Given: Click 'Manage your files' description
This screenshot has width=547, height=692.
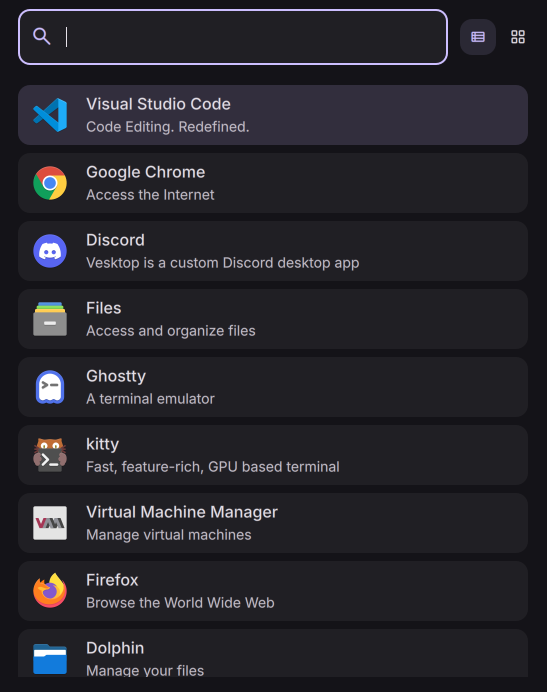Looking at the screenshot, I should coord(145,670).
